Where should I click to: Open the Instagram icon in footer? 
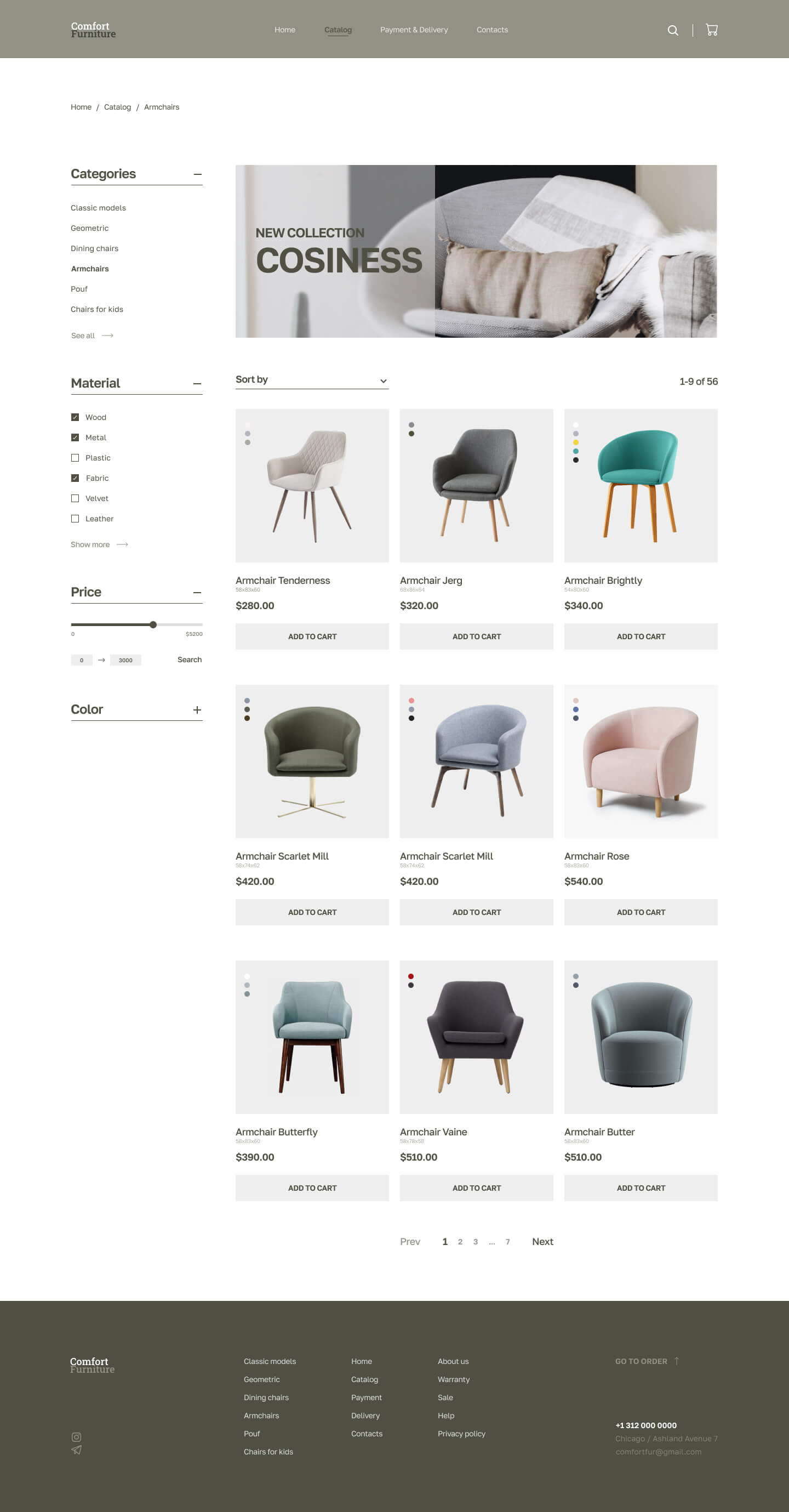(76, 1436)
